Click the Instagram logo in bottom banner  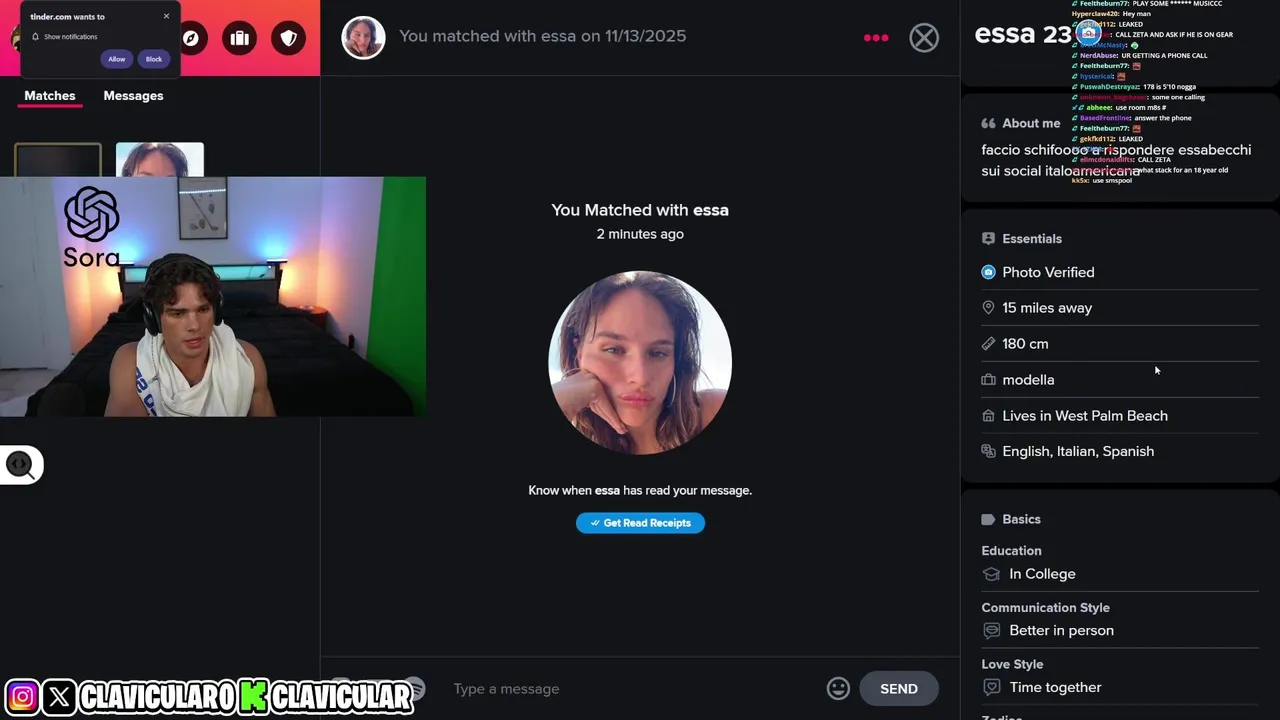tap(22, 697)
